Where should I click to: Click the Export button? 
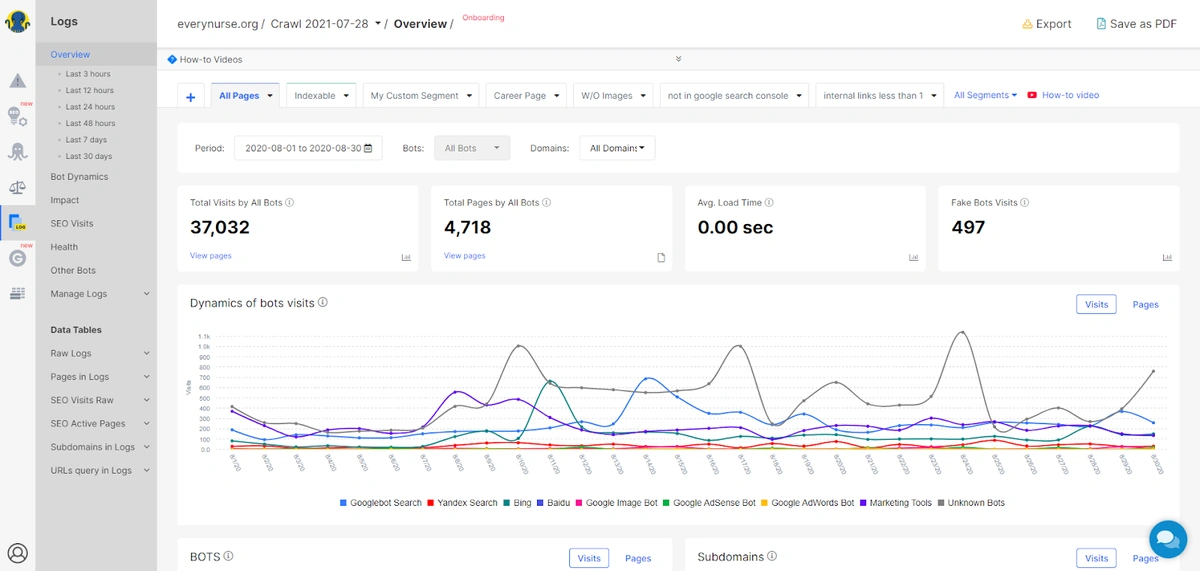point(1046,24)
